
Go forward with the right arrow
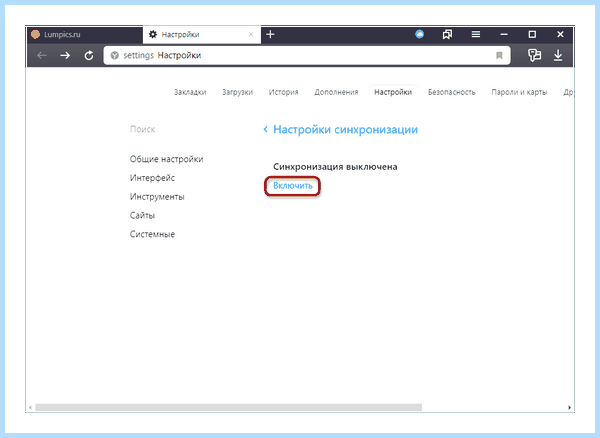tap(65, 55)
